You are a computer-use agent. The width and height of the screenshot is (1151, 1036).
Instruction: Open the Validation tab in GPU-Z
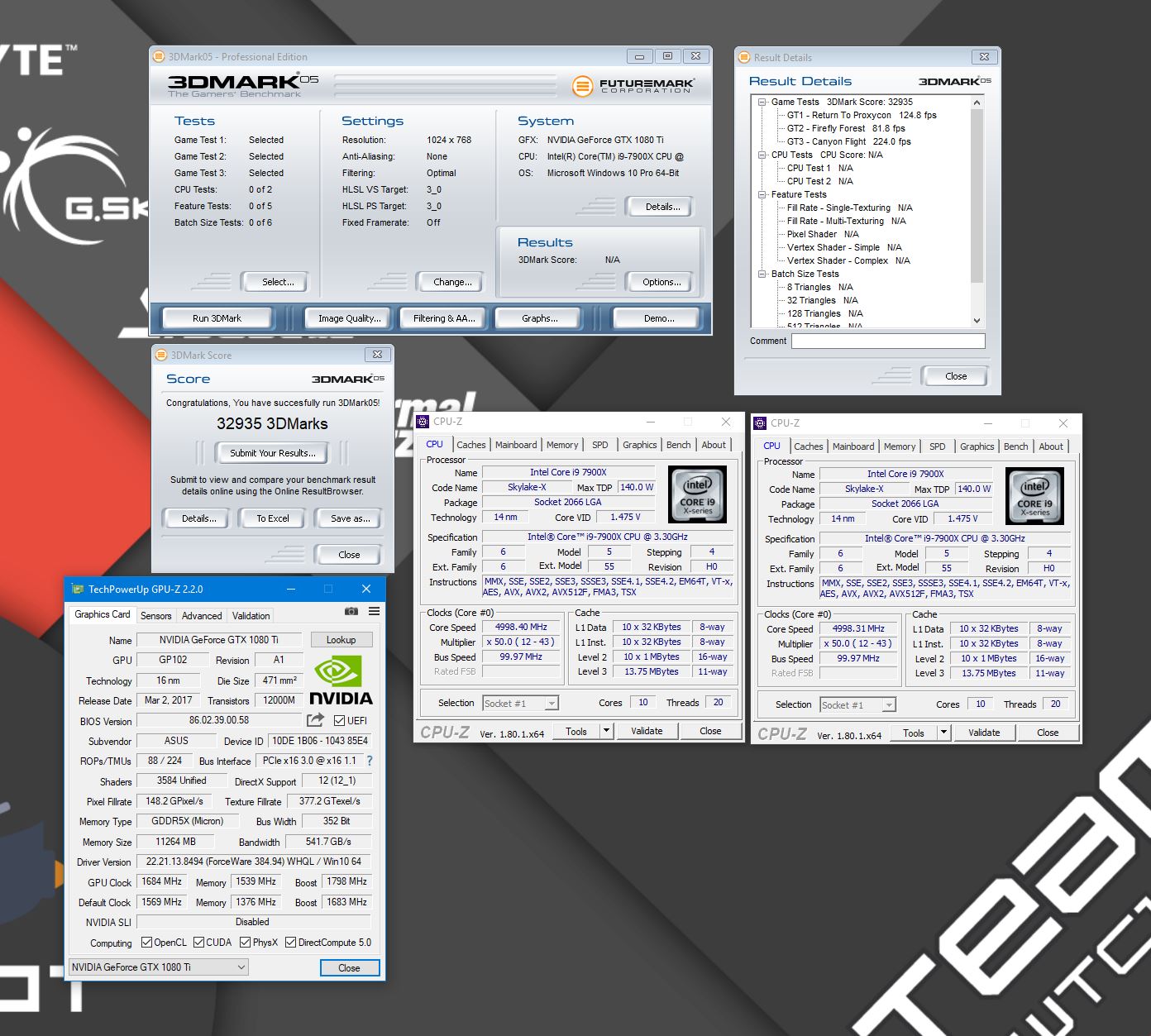251,615
